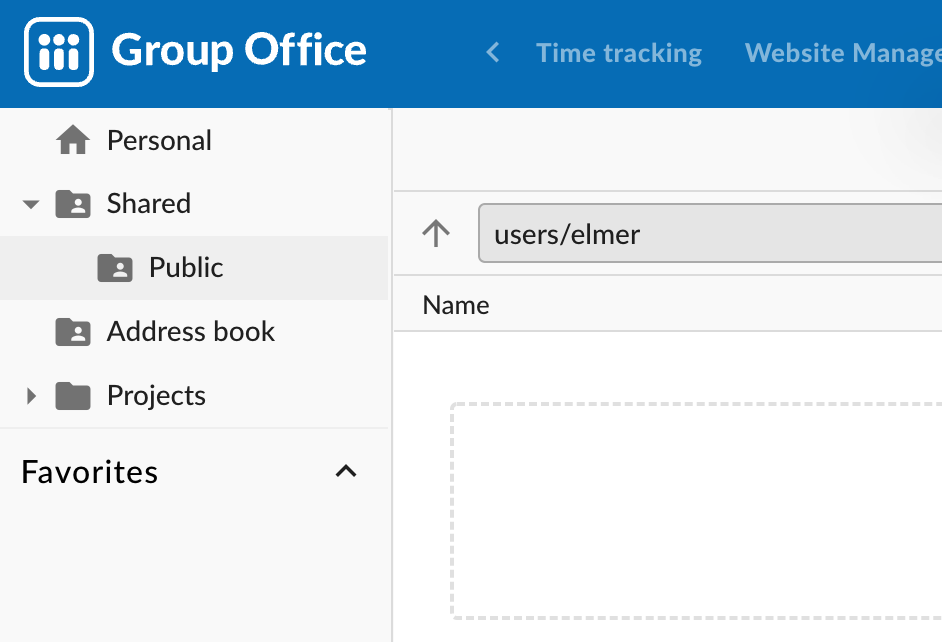Open the Website Manager tab
The image size is (942, 642).
[x=843, y=53]
